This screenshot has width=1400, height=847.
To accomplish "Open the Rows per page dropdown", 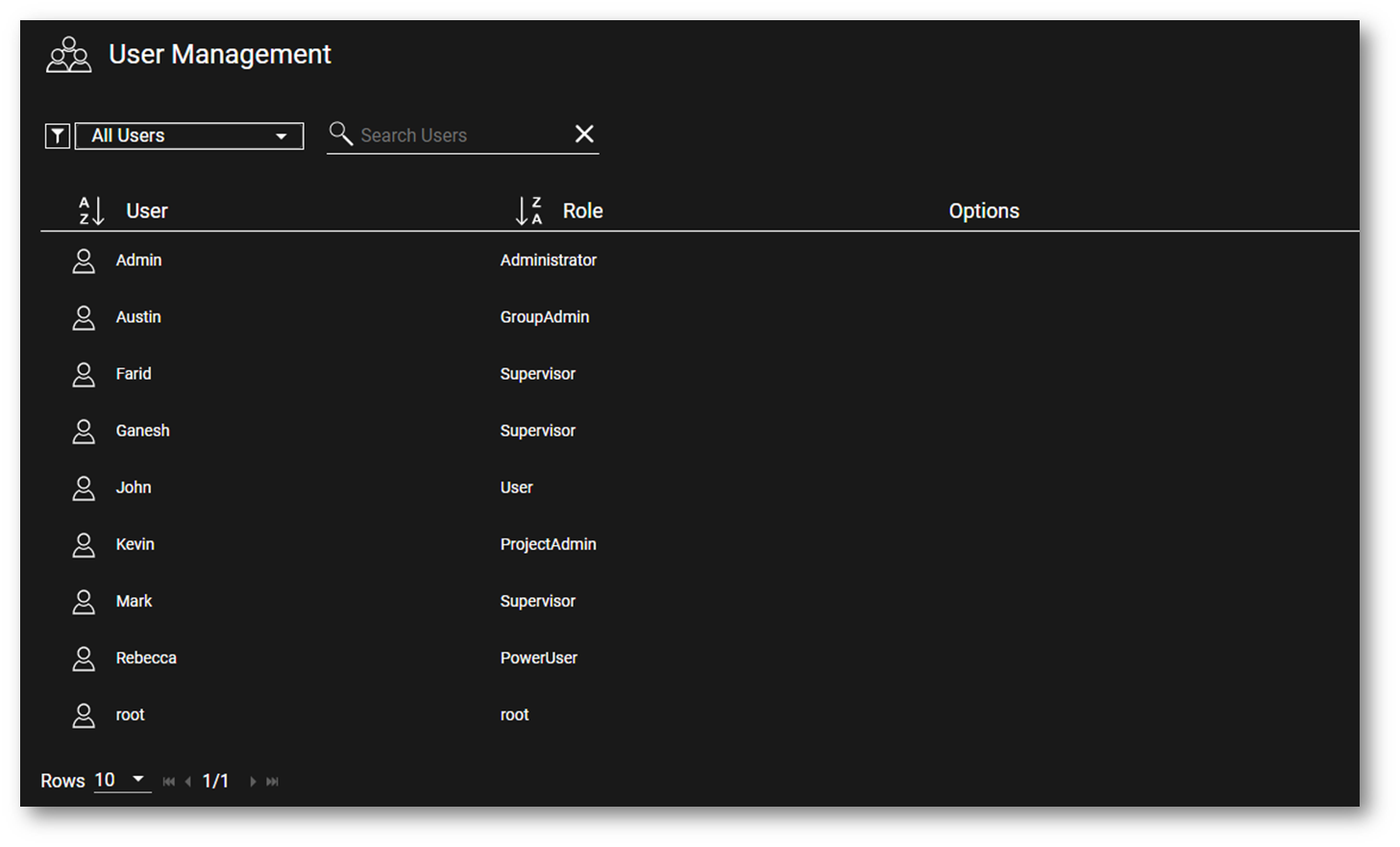I will click(x=122, y=780).
